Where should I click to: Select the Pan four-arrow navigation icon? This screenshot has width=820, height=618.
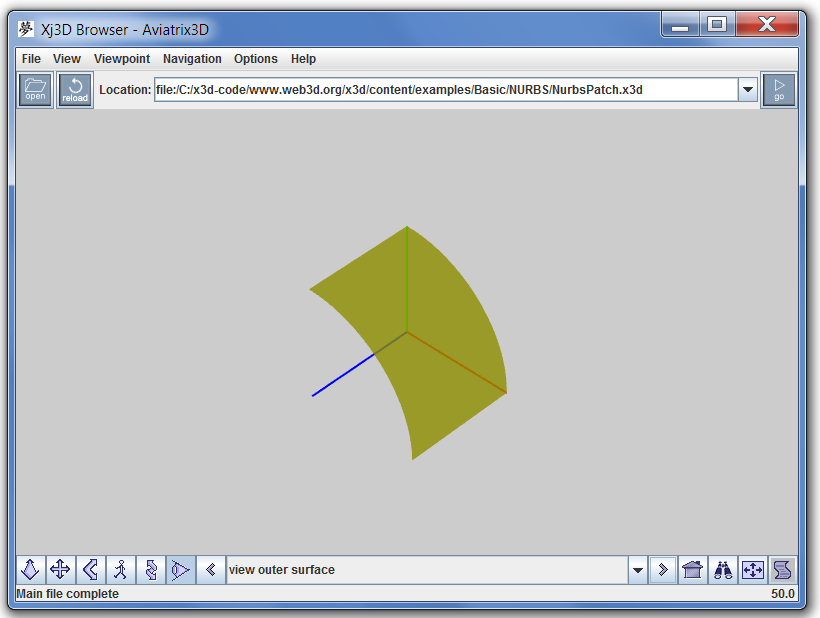(x=60, y=570)
